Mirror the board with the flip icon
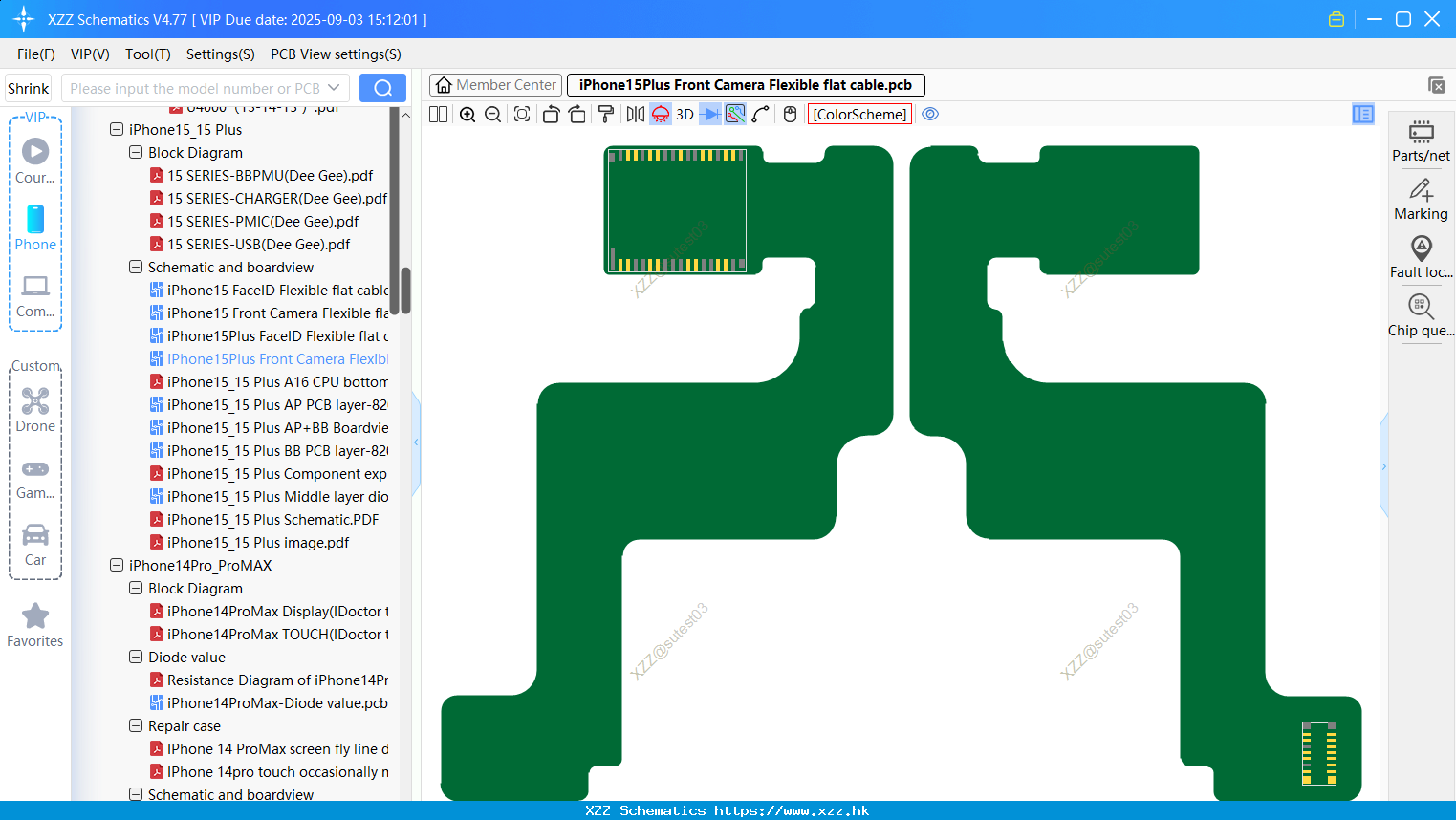 (636, 115)
